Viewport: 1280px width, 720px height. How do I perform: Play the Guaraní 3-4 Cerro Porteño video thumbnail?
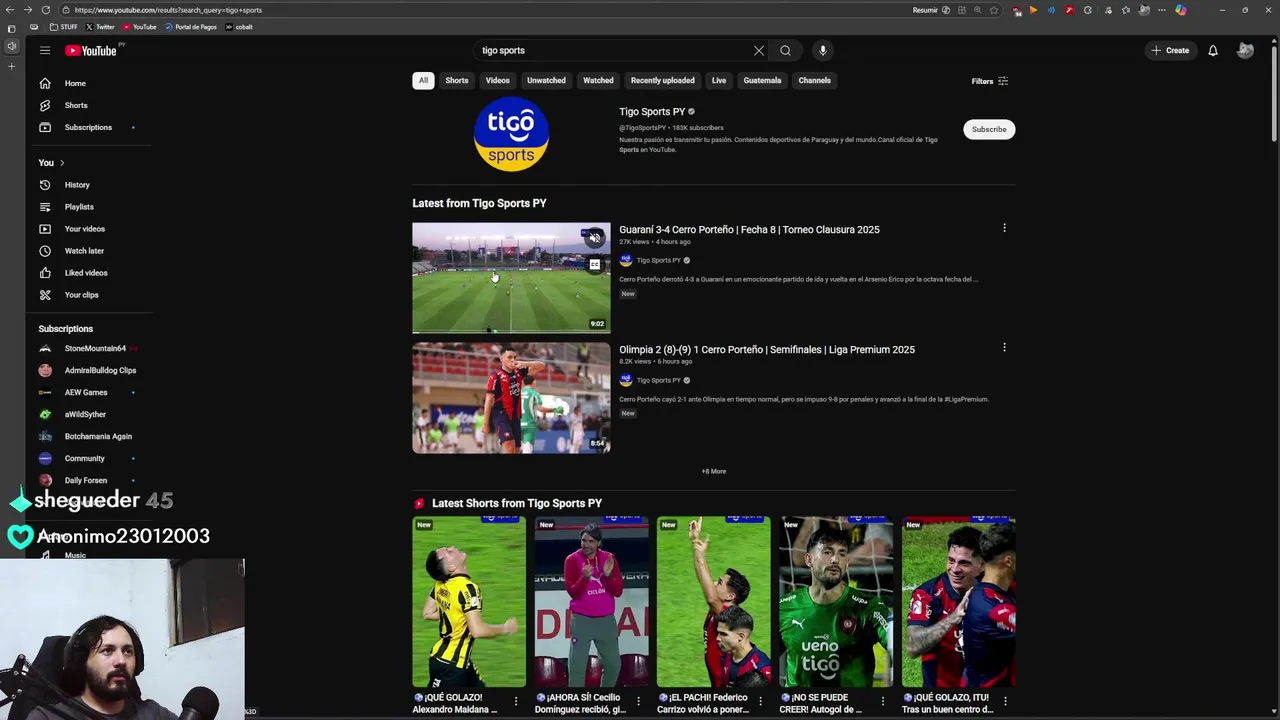click(511, 277)
